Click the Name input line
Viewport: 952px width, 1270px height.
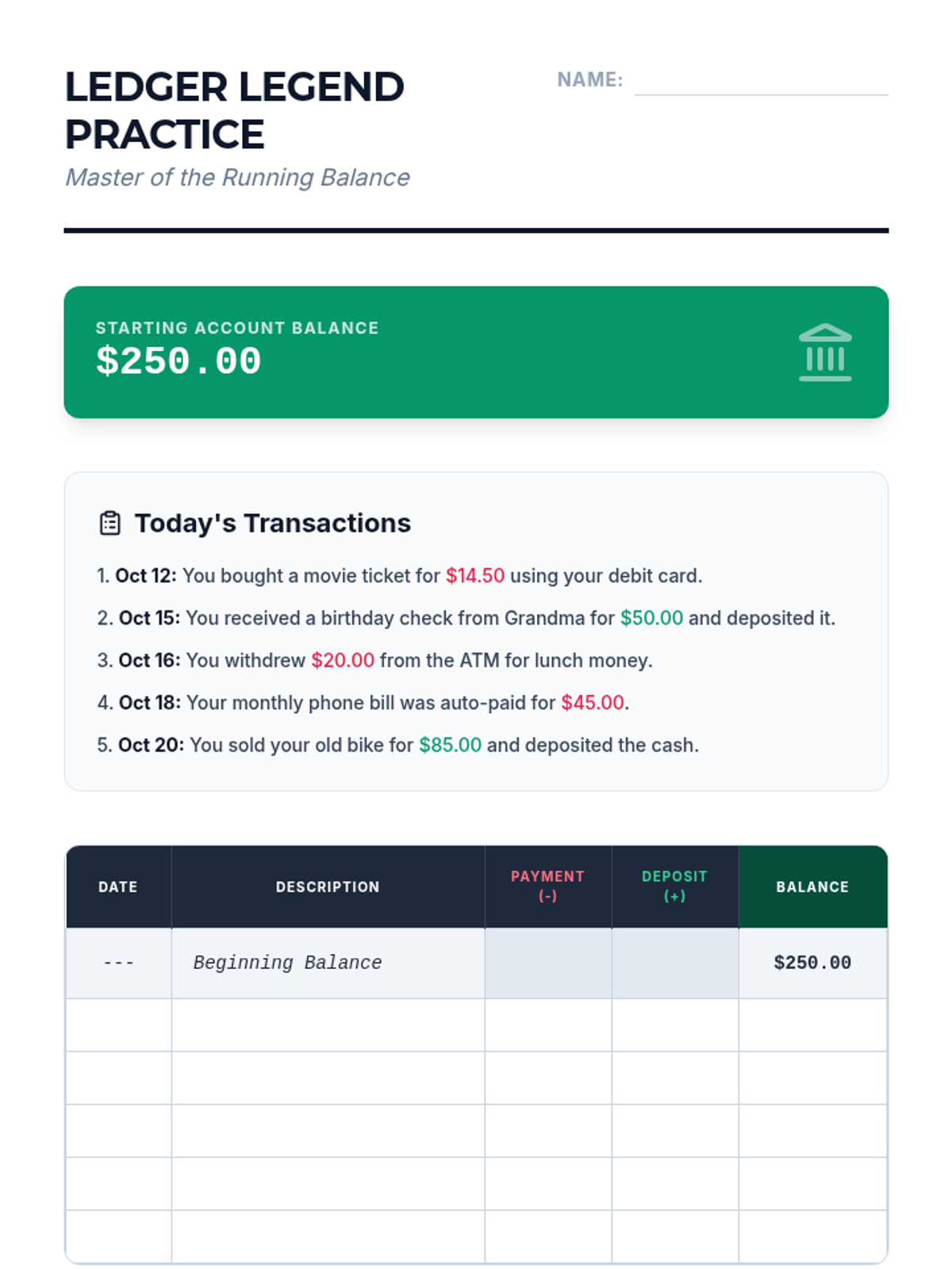point(762,81)
